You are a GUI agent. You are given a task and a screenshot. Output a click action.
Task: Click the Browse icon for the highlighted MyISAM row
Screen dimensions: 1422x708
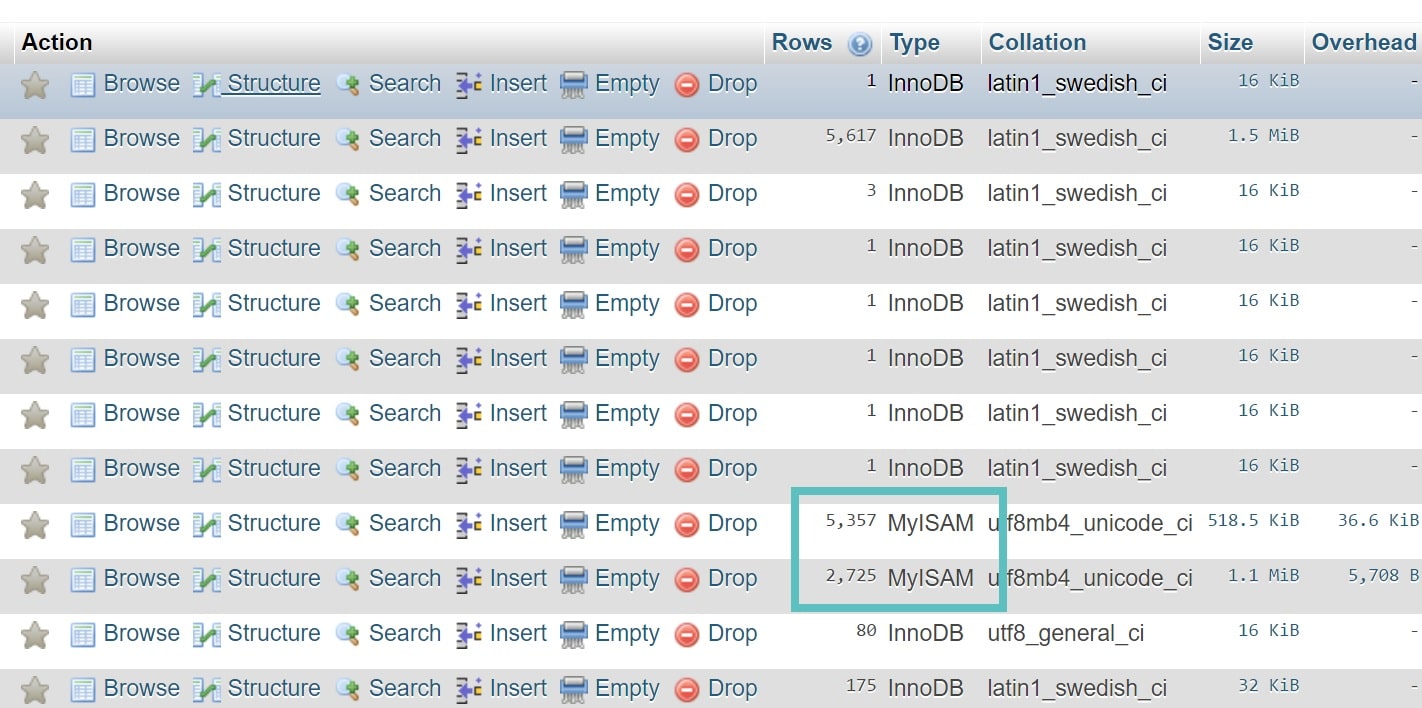[x=83, y=524]
